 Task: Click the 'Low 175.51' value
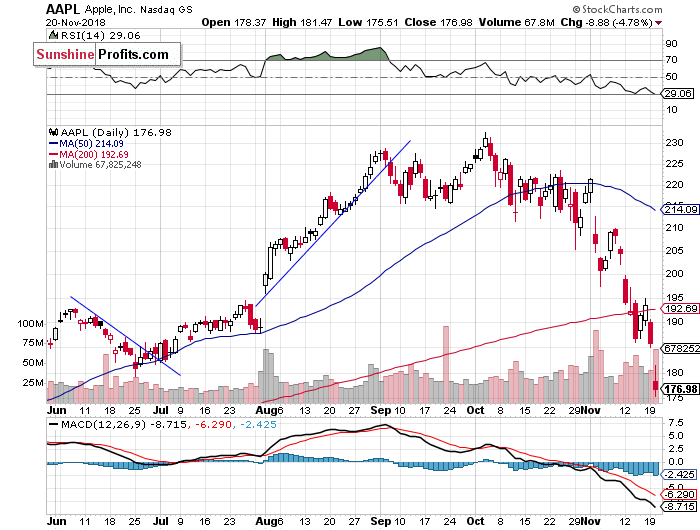[368, 22]
